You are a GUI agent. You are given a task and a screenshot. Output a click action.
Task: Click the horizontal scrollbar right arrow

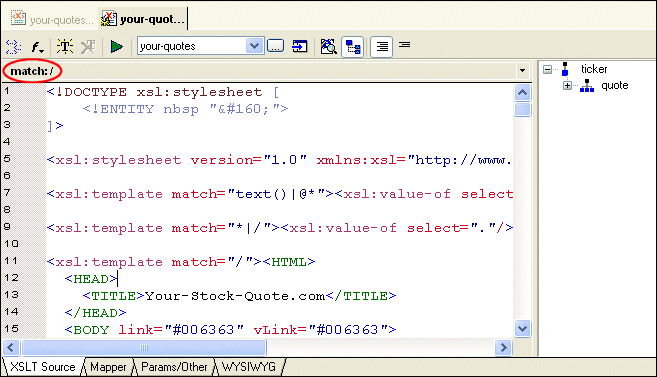tap(503, 347)
